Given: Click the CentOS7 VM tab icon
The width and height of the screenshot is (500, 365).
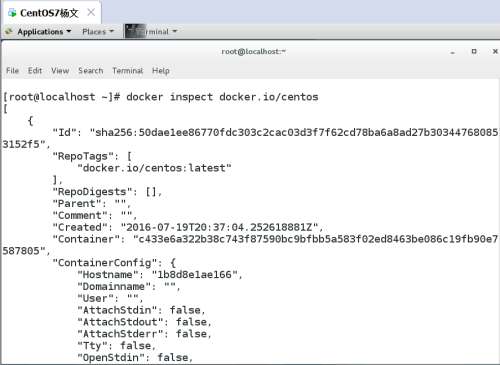Looking at the screenshot, I should tap(12, 13).
